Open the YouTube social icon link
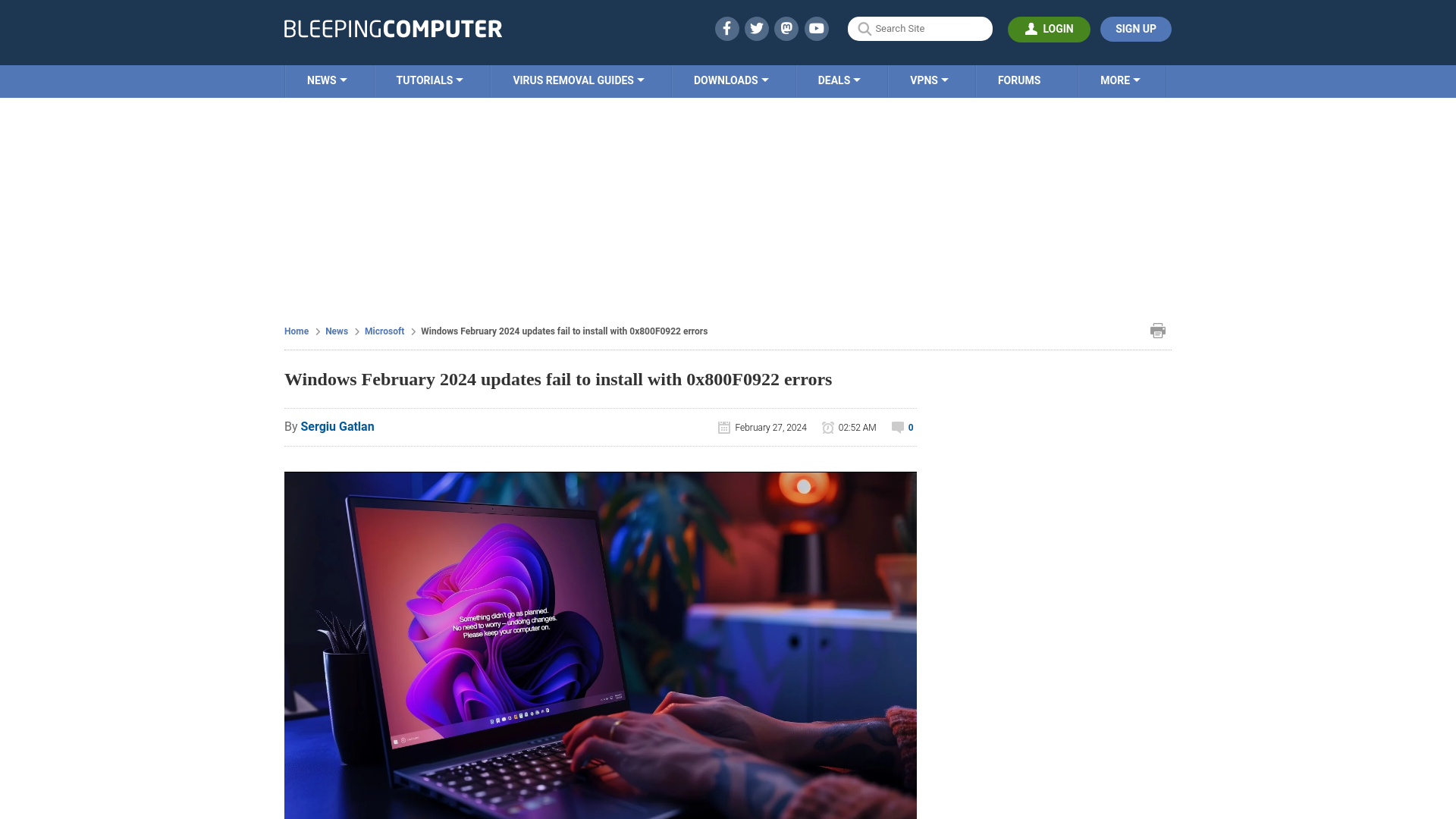Image resolution: width=1456 pixels, height=819 pixels. [817, 28]
